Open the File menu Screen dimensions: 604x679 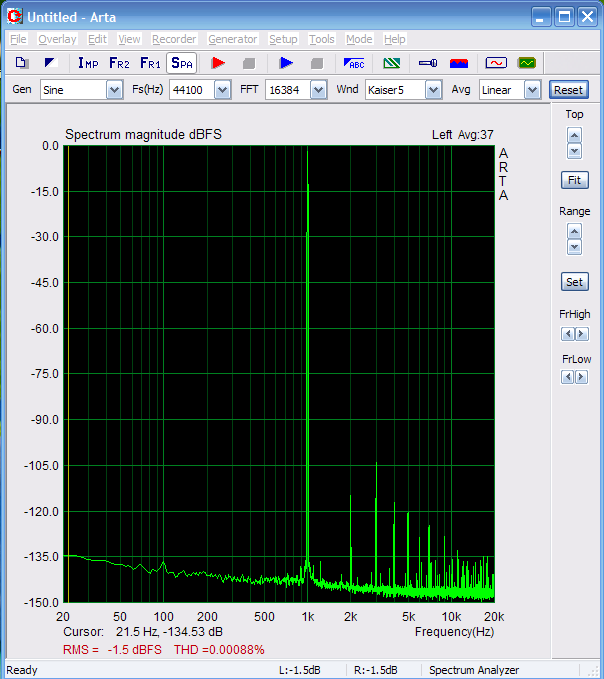(18, 39)
